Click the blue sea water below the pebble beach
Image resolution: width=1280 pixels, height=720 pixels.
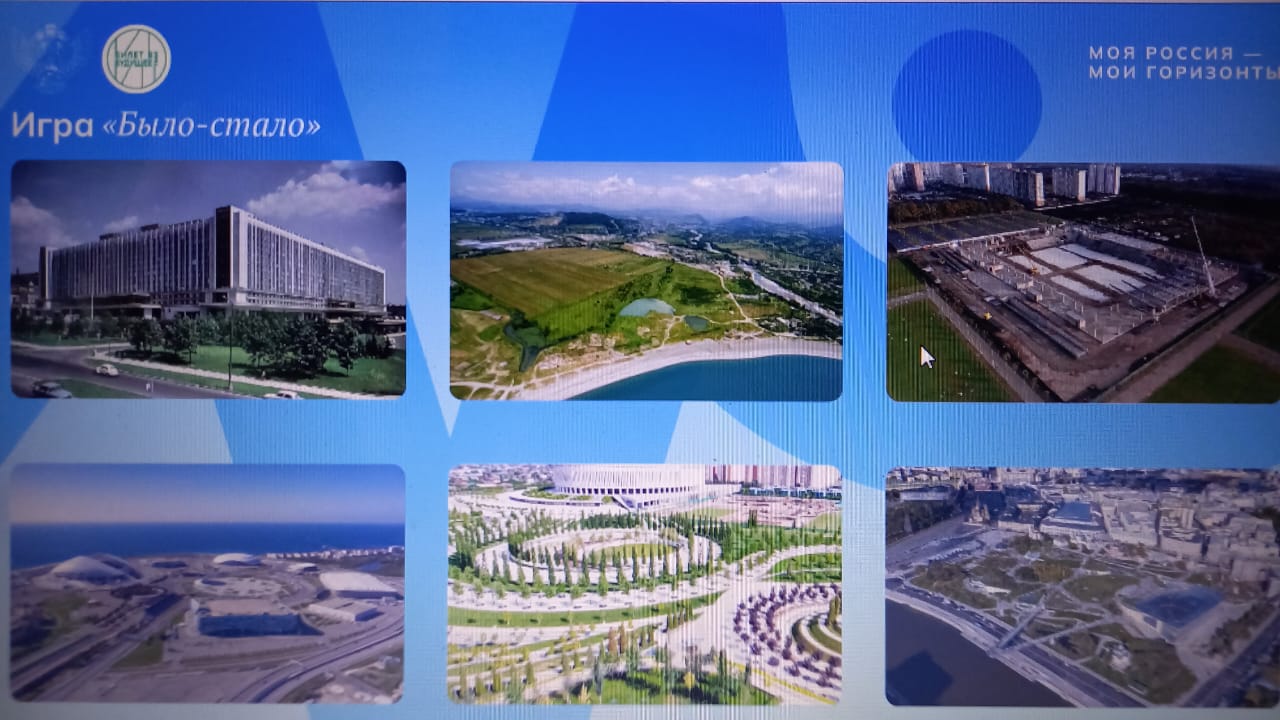click(720, 380)
